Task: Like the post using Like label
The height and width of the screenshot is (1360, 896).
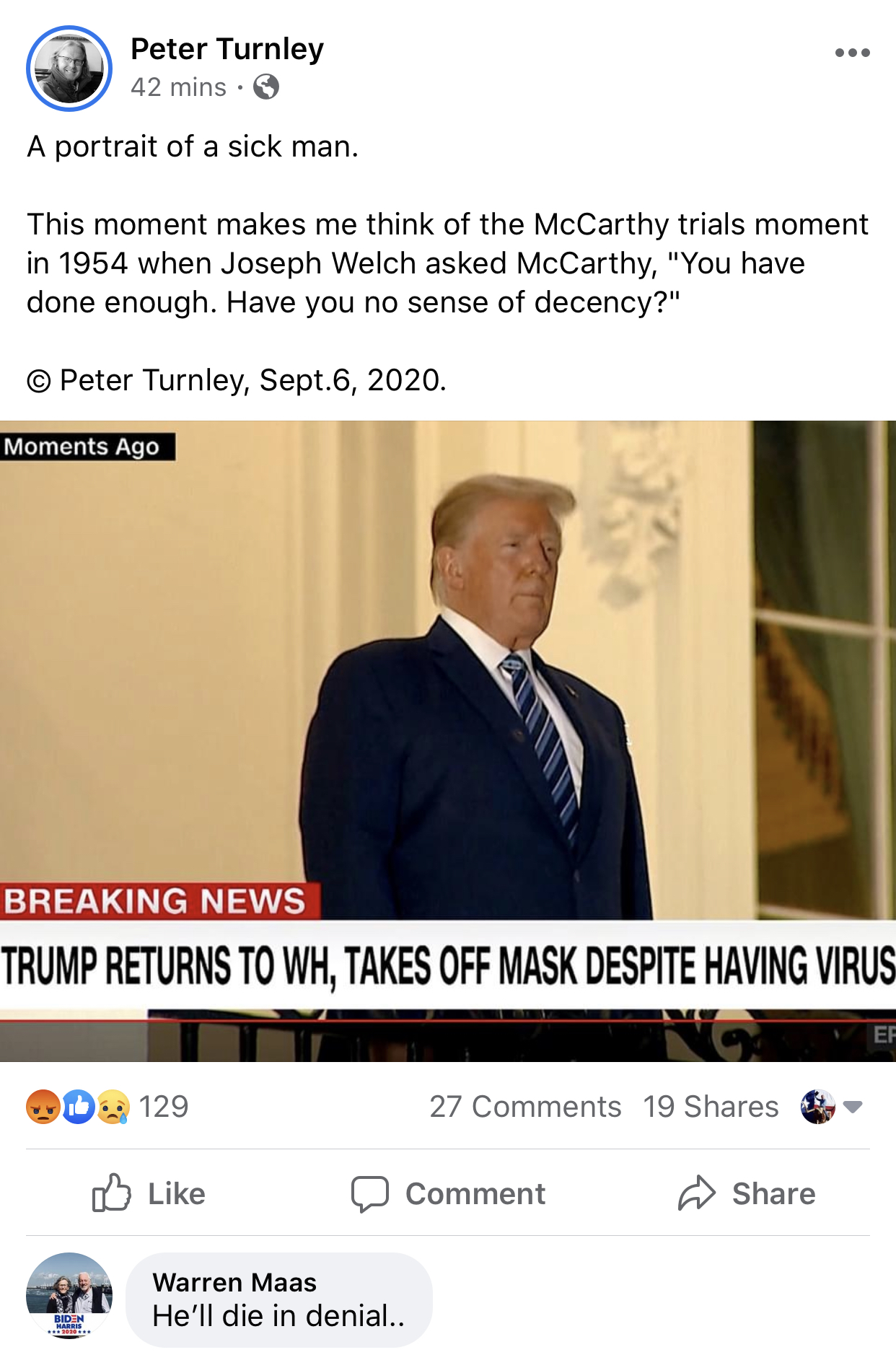Action: [177, 1194]
